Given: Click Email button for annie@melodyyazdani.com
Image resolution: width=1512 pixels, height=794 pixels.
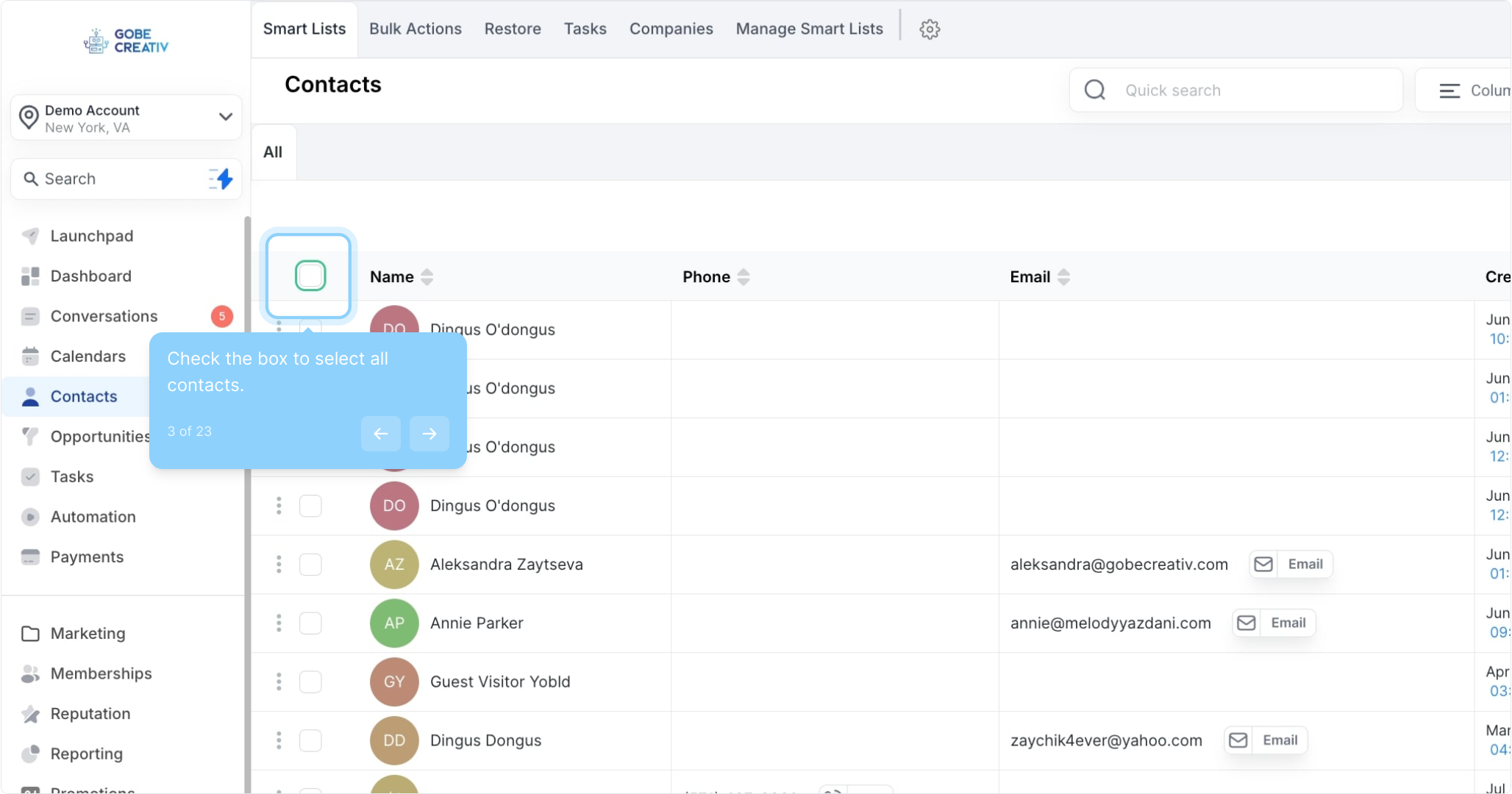Looking at the screenshot, I should [1274, 623].
